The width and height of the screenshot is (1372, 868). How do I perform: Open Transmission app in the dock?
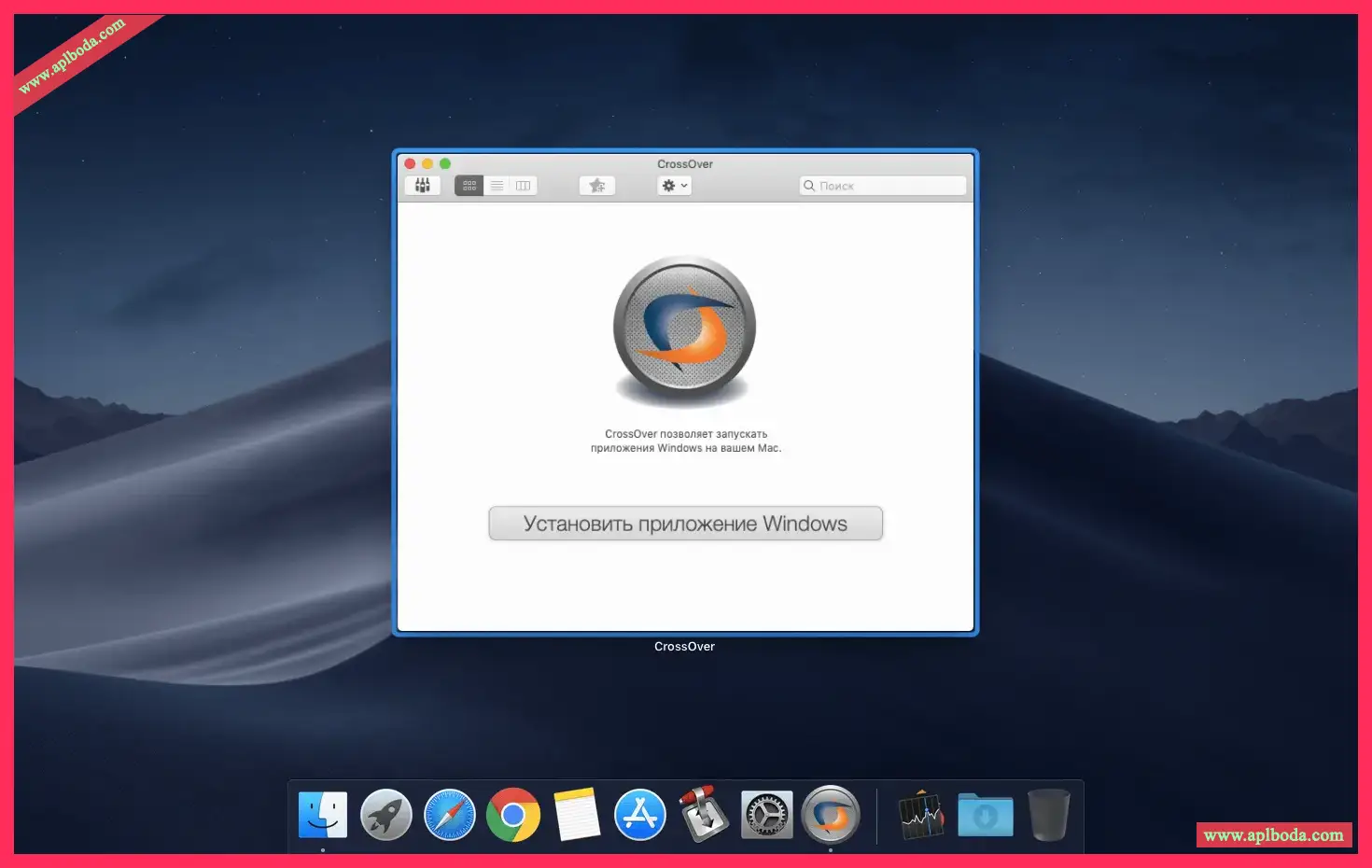[703, 815]
